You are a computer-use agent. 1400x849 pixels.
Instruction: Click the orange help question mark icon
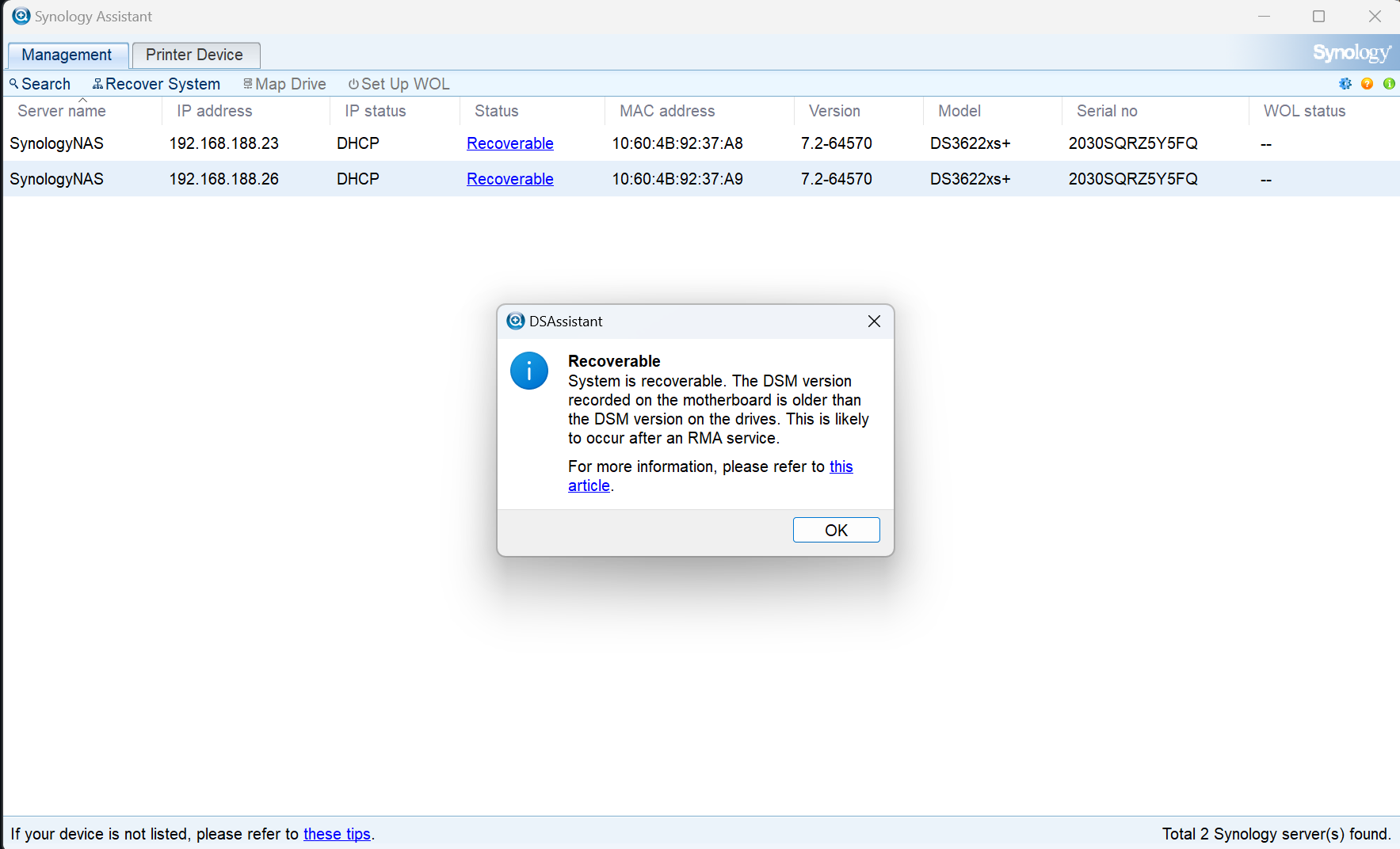click(x=1367, y=83)
